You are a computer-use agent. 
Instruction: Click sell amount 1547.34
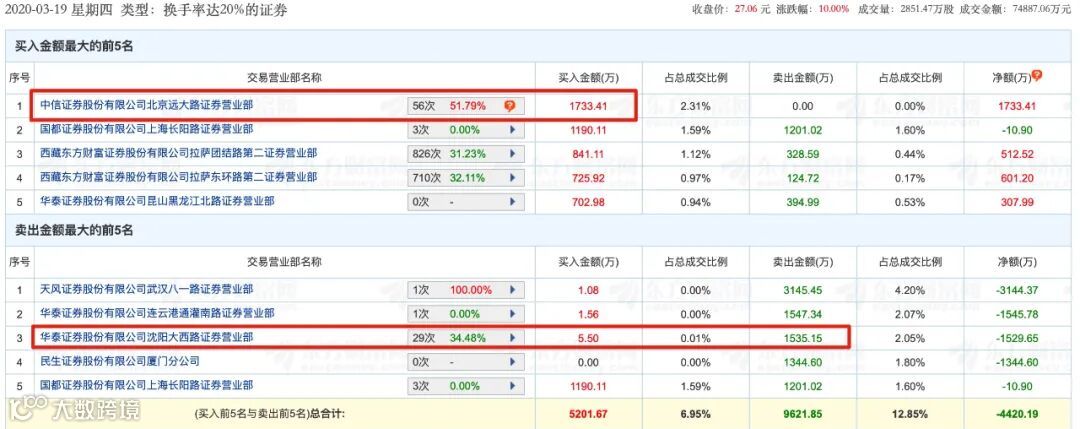(x=802, y=314)
